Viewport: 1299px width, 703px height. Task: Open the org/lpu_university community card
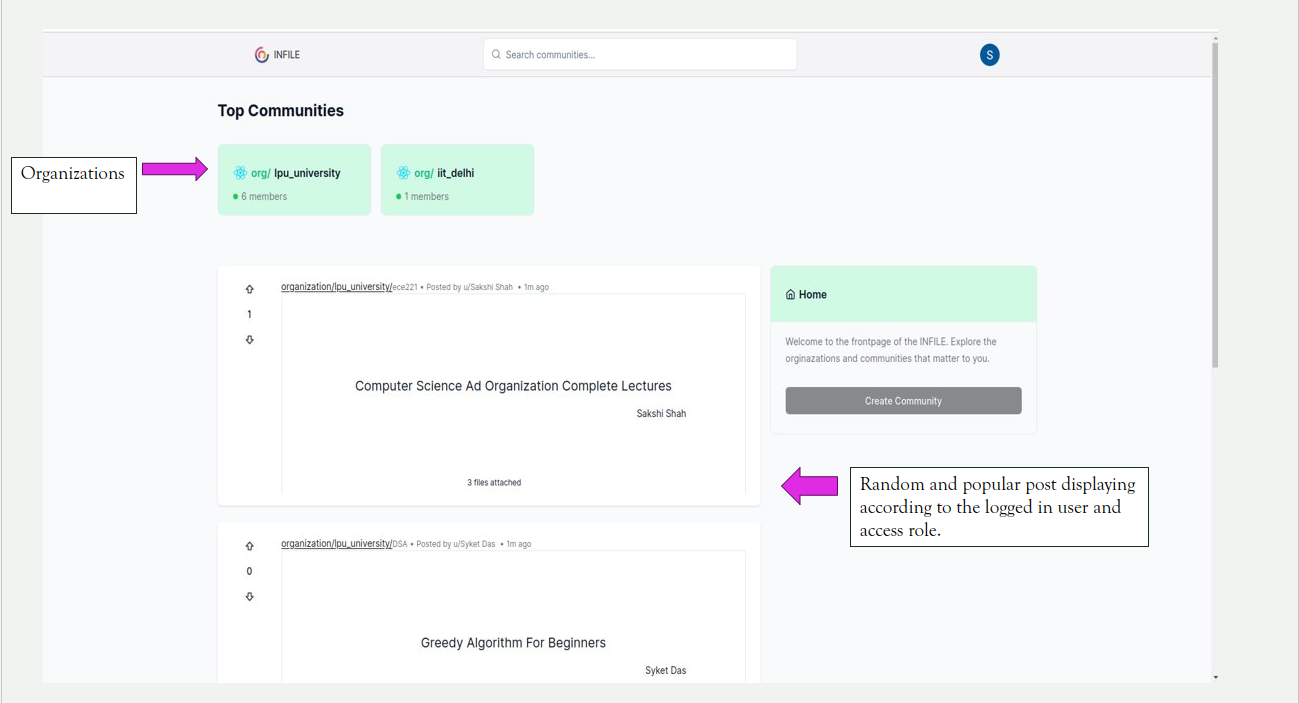(294, 179)
